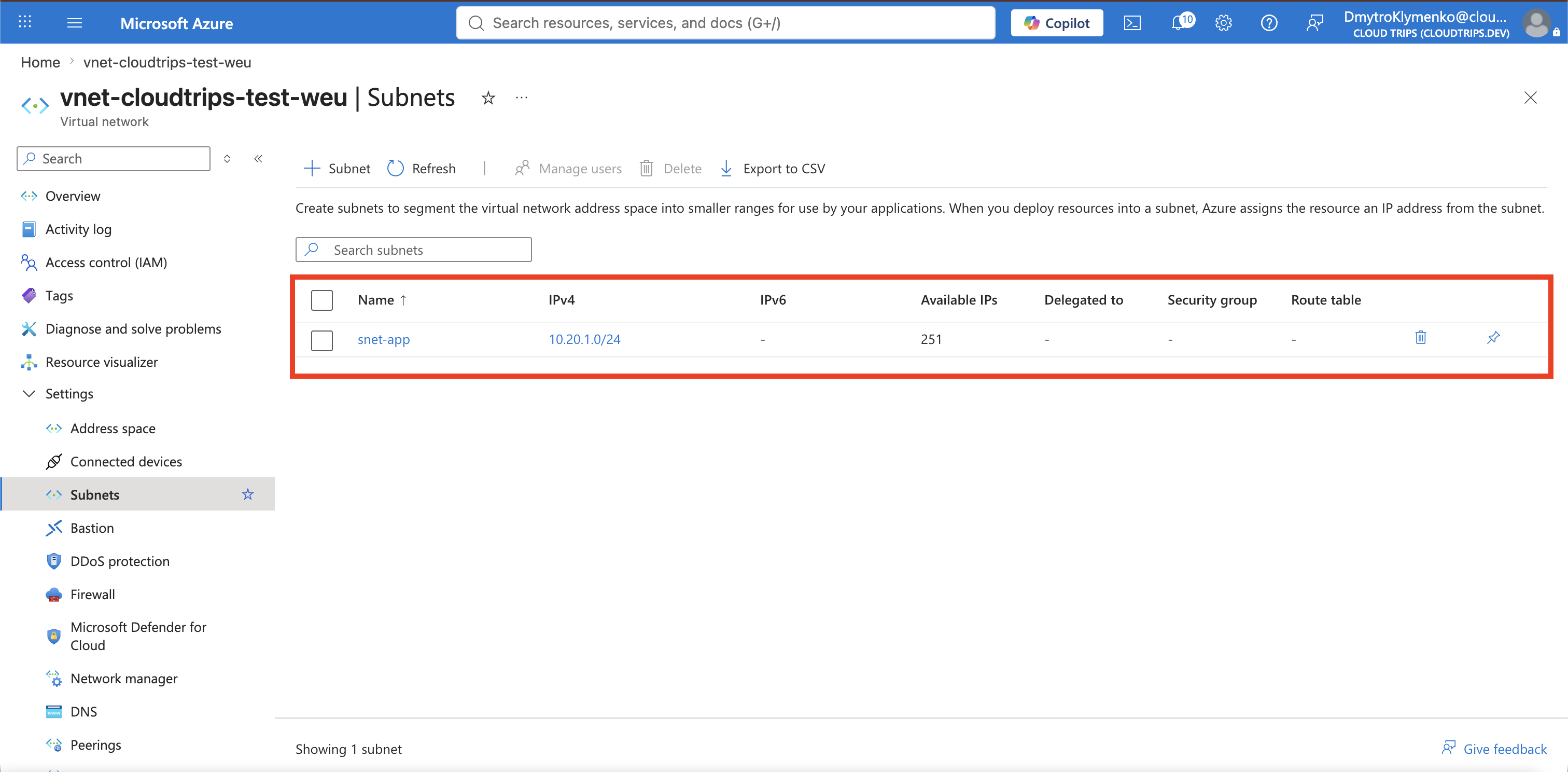1568x772 pixels.
Task: Open Resource visualizer
Action: (102, 362)
